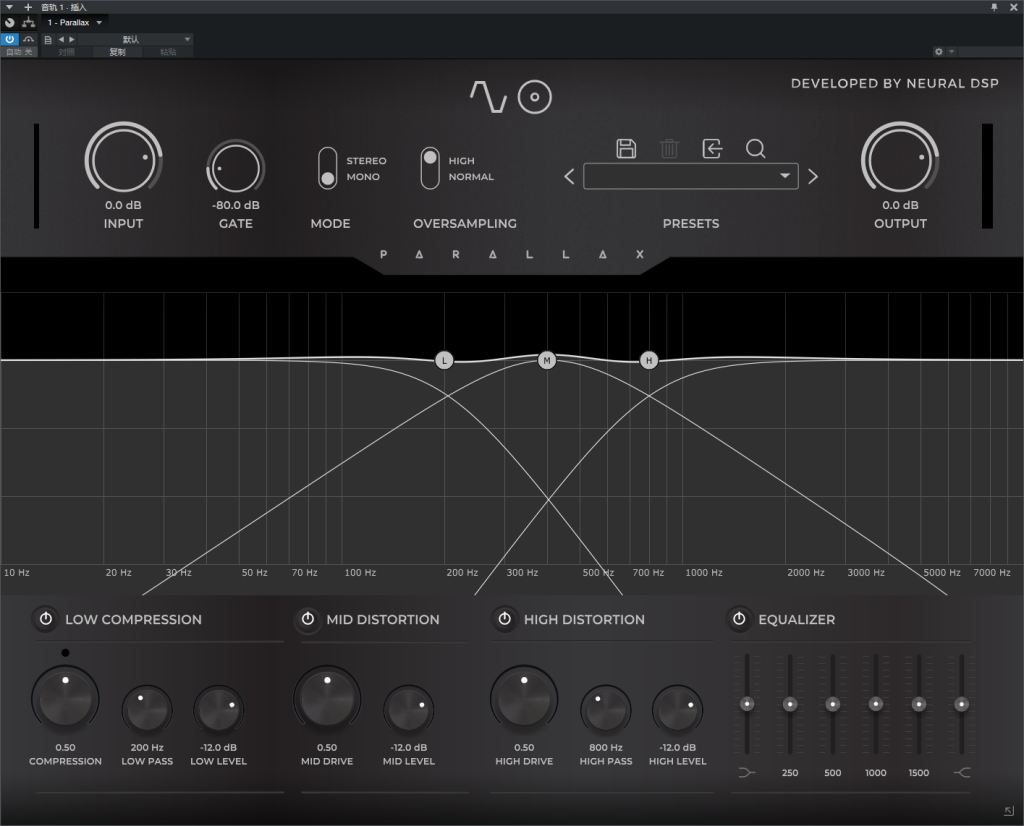Click the 1000 Hz EQ slider handle
Viewport: 1024px width, 826px height.
pyautogui.click(x=876, y=704)
